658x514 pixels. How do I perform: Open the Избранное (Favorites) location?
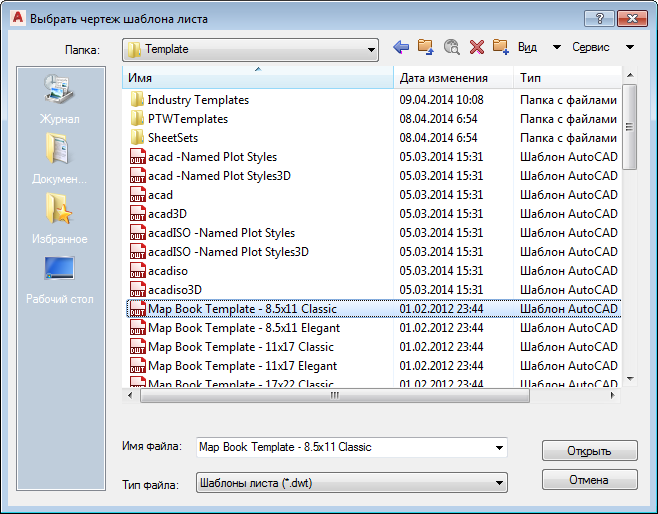tap(60, 219)
